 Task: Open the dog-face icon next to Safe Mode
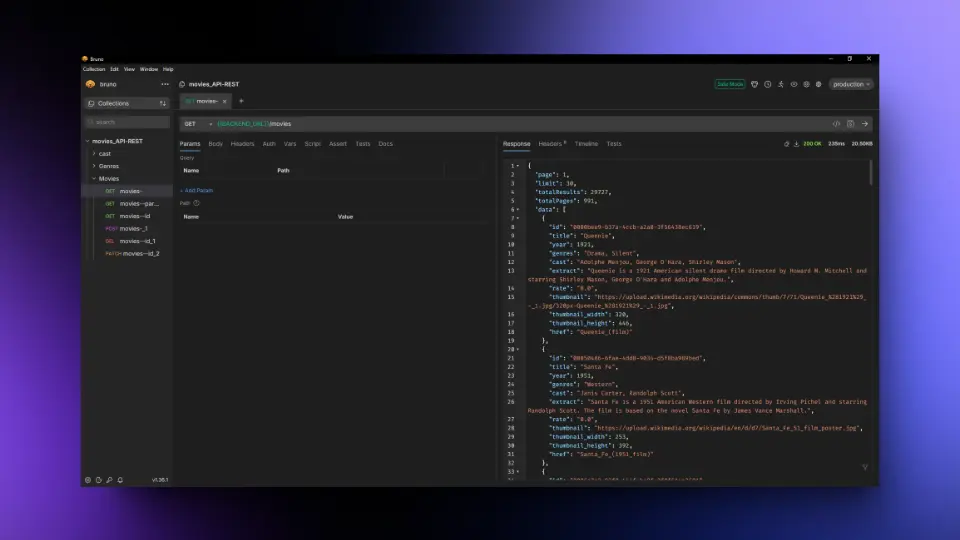(754, 84)
